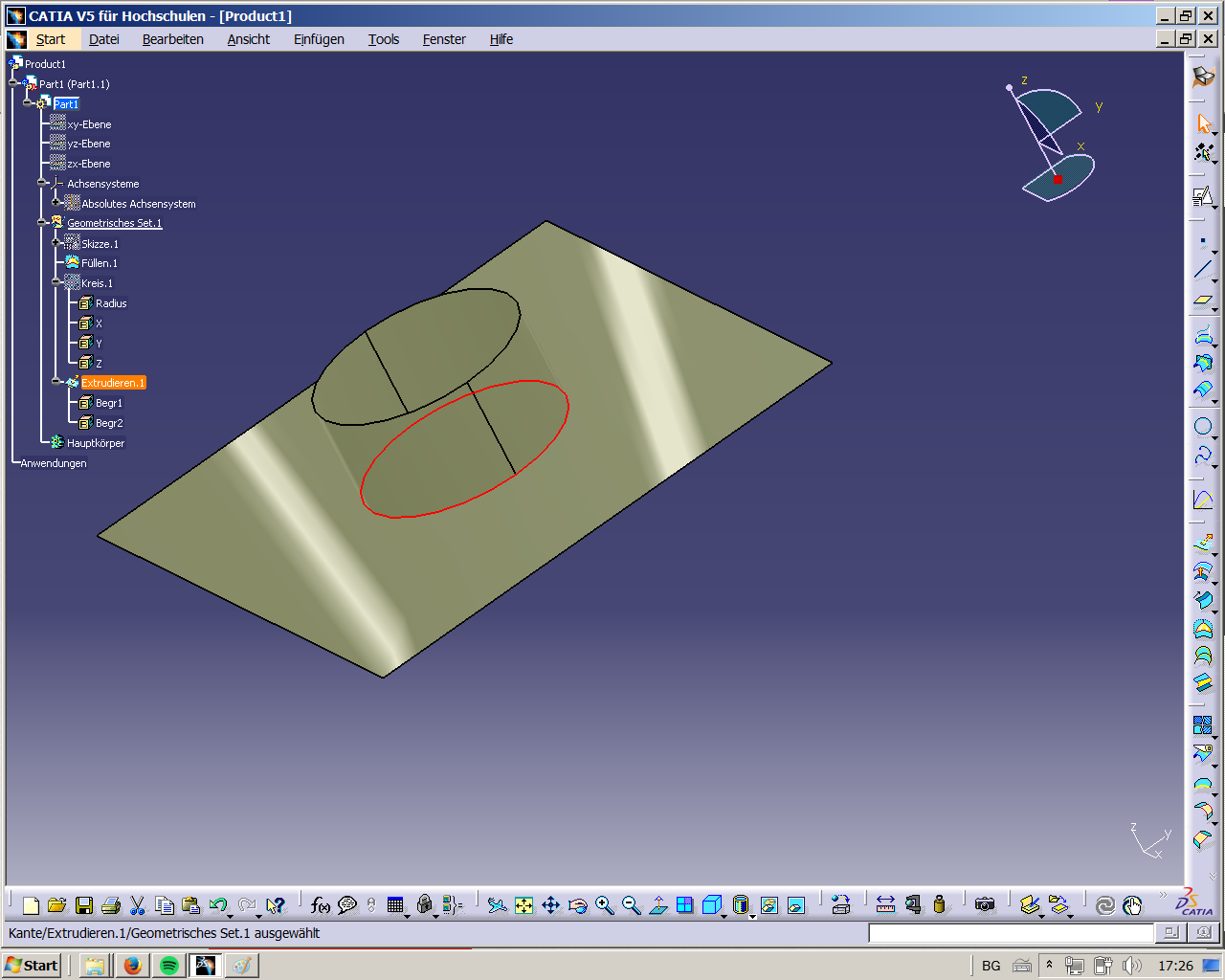Click Anwendungen in the tree

54,463
